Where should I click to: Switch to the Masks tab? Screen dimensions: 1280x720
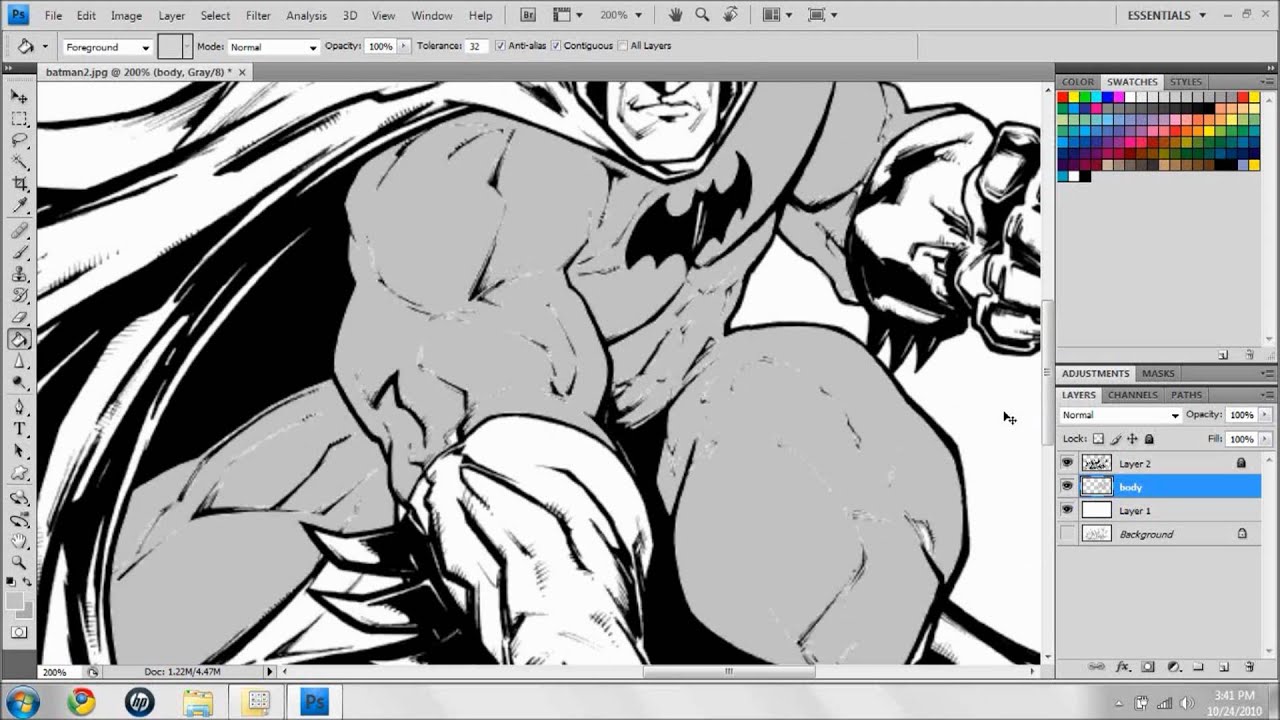pyautogui.click(x=1158, y=374)
